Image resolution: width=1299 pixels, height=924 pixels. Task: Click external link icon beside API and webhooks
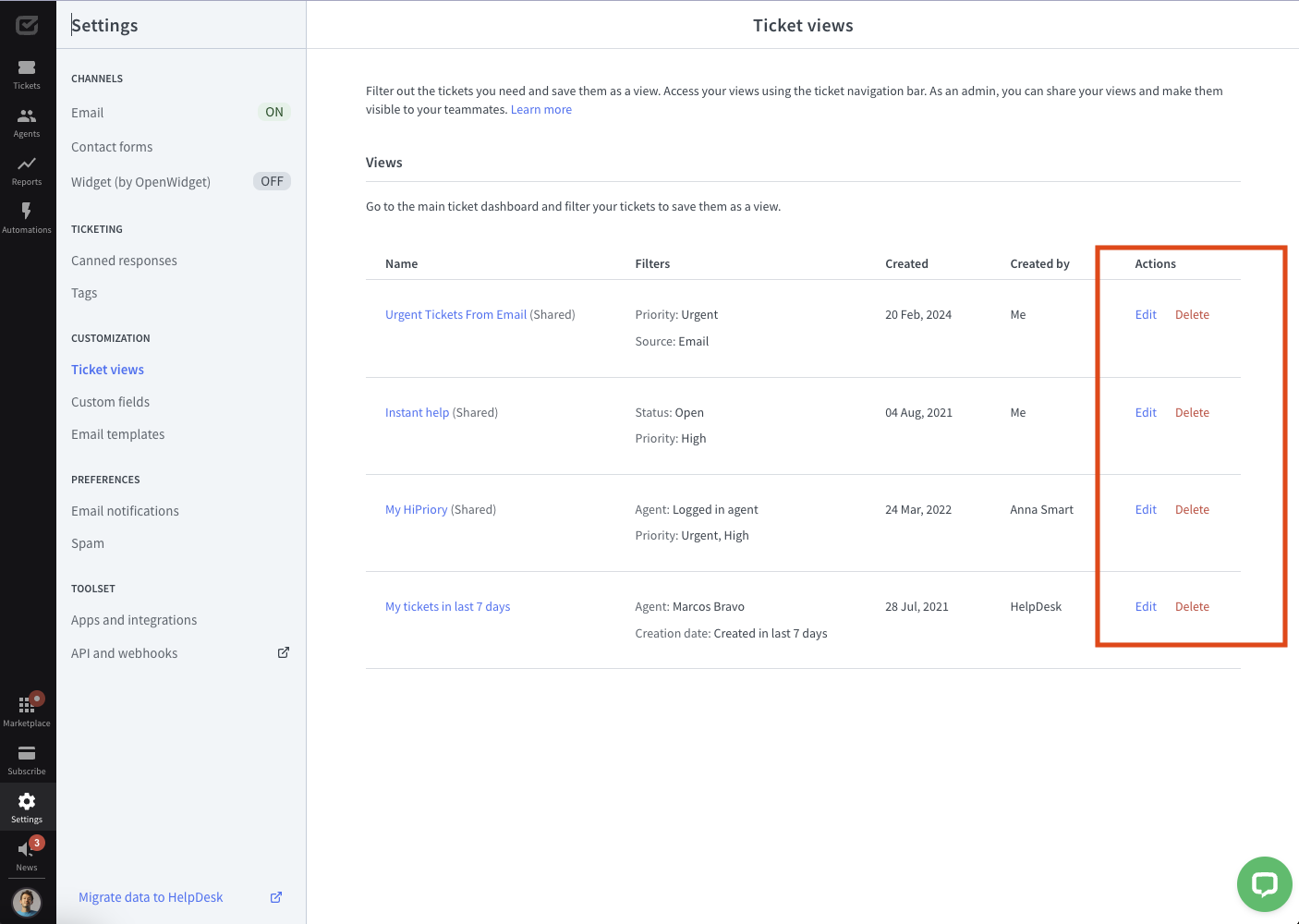284,652
